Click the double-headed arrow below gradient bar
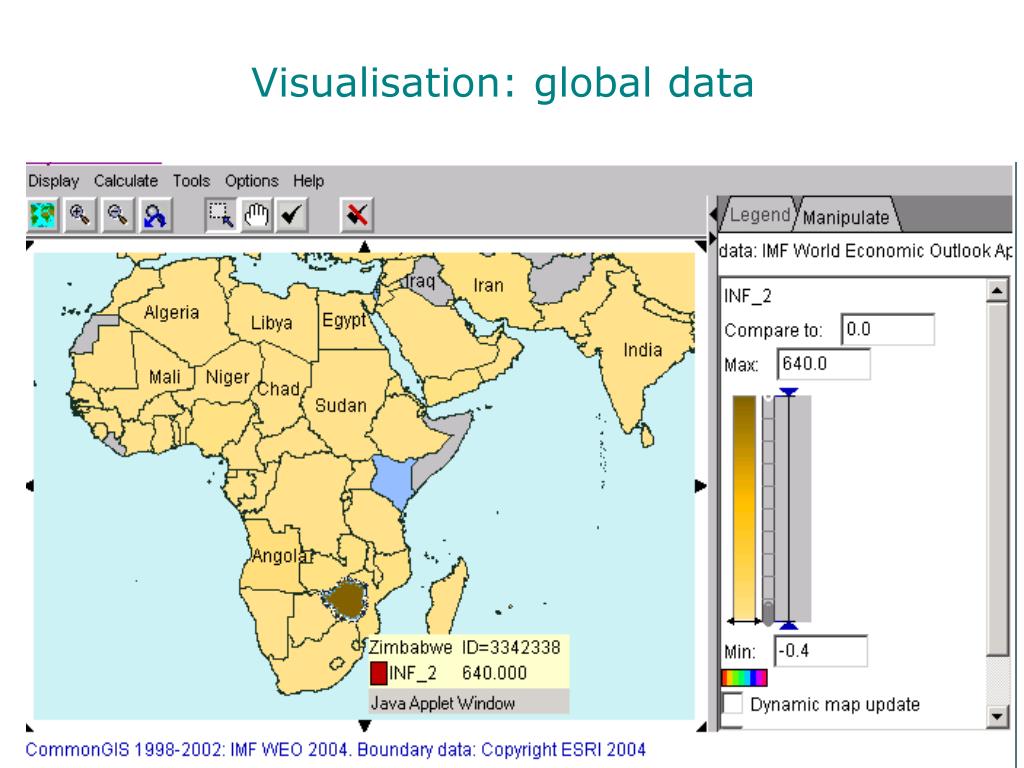The image size is (1024, 768). pyautogui.click(x=744, y=621)
